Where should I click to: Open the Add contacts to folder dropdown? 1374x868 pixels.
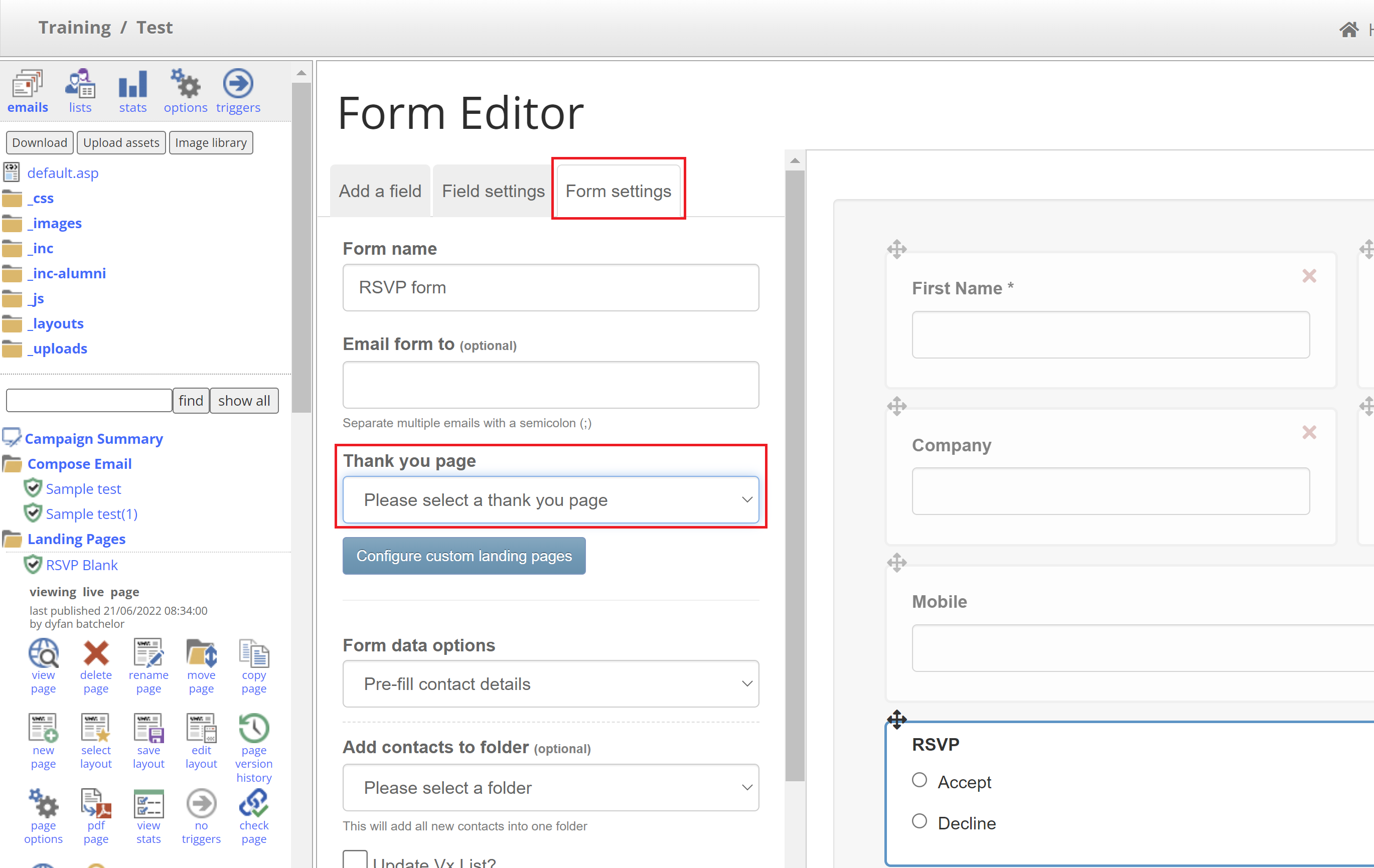[551, 788]
